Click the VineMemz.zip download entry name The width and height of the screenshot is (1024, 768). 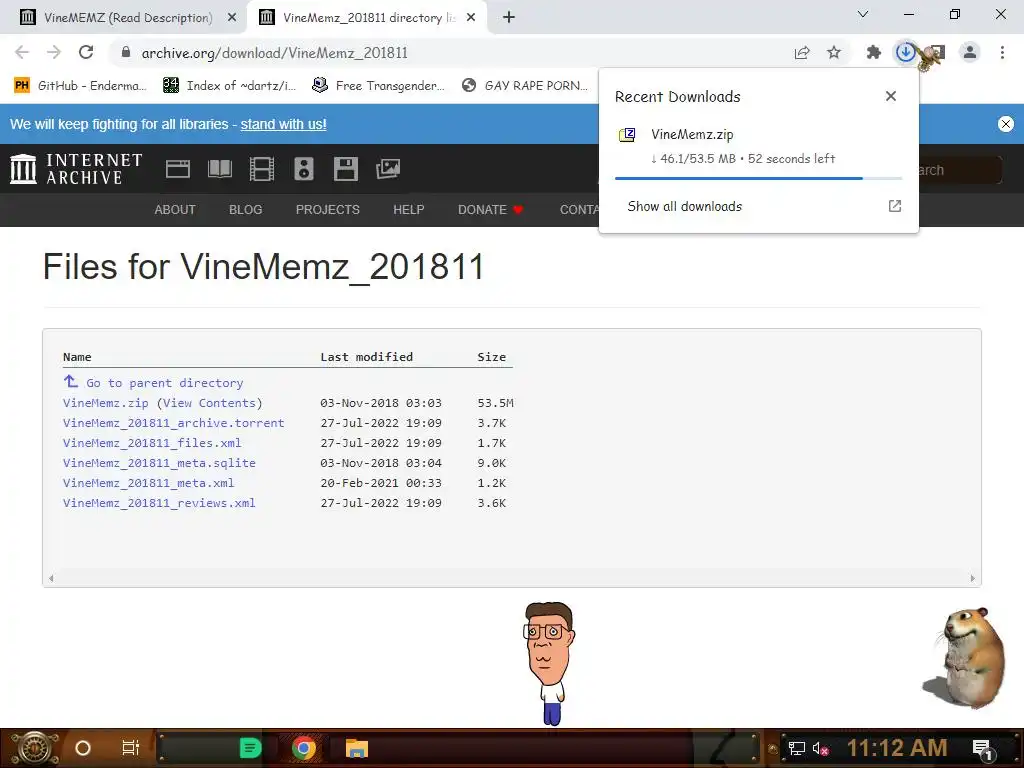tap(692, 135)
